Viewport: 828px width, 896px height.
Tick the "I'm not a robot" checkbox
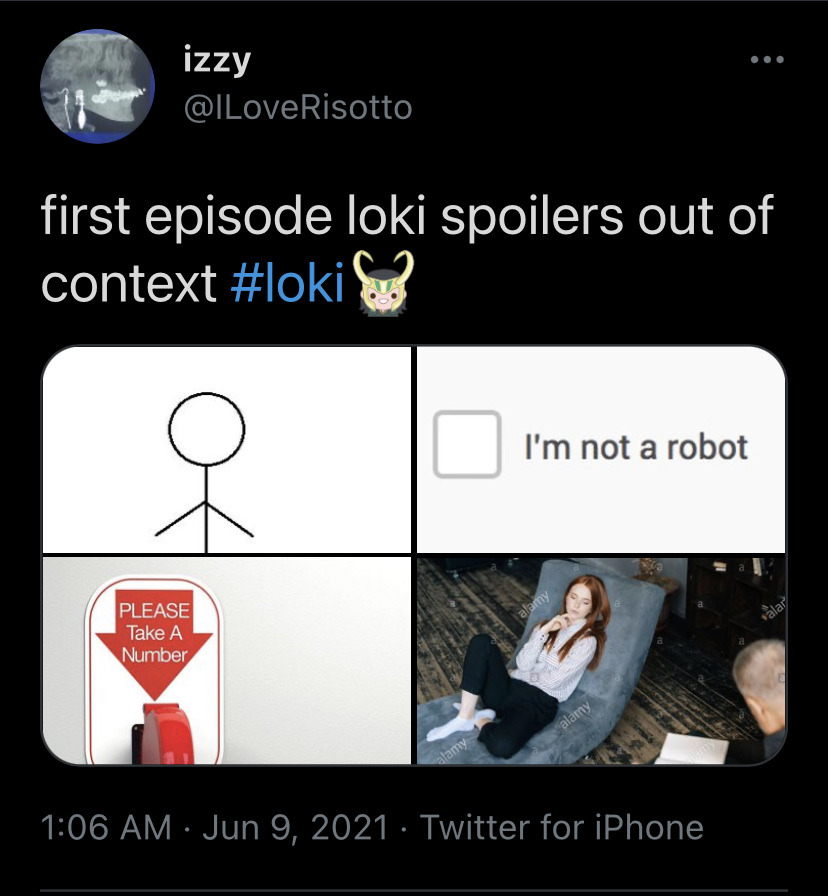tap(467, 444)
